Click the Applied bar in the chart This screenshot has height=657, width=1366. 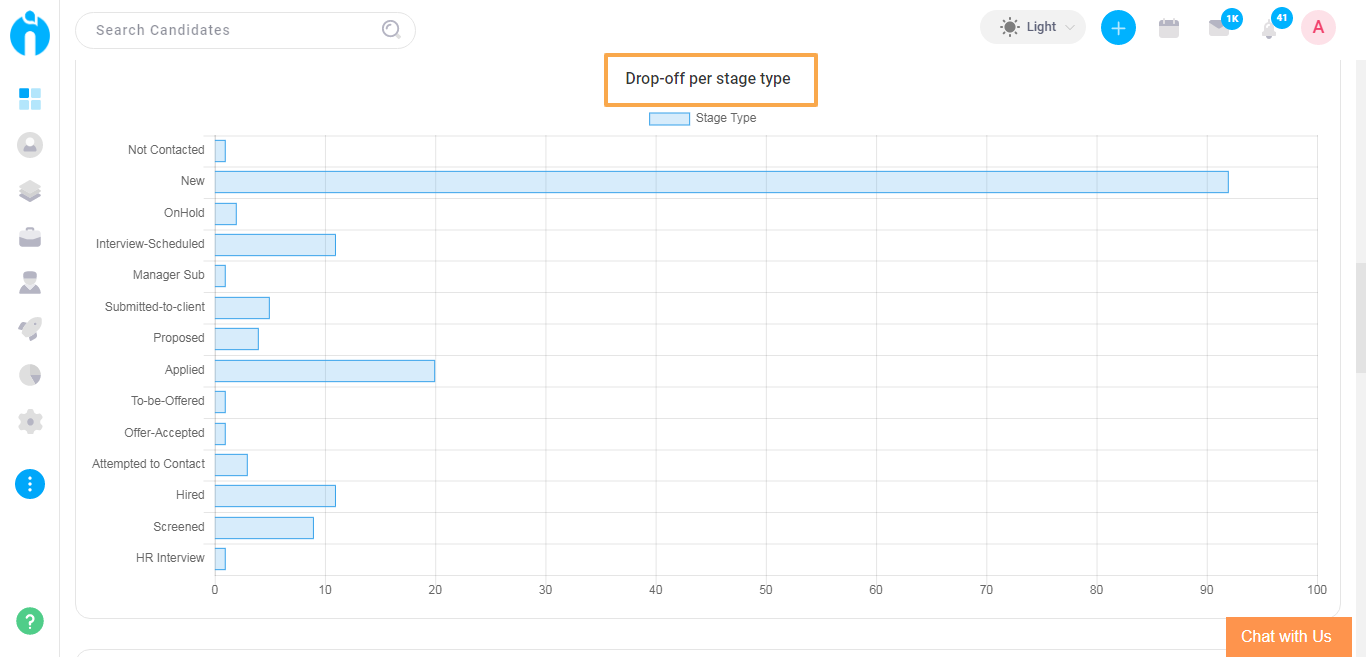click(x=325, y=370)
